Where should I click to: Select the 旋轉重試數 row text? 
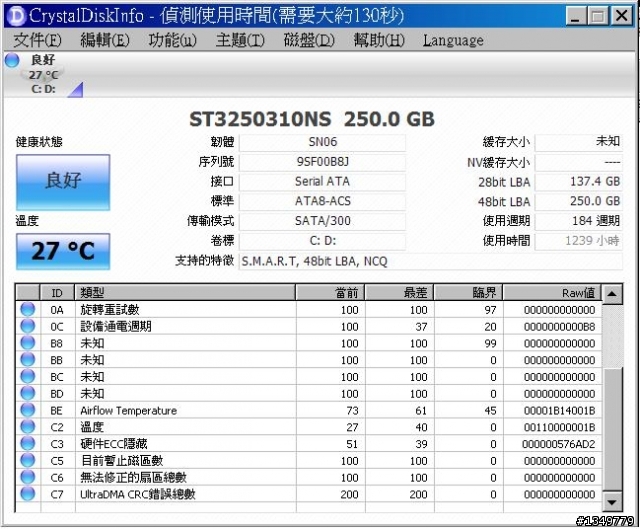coord(109,310)
